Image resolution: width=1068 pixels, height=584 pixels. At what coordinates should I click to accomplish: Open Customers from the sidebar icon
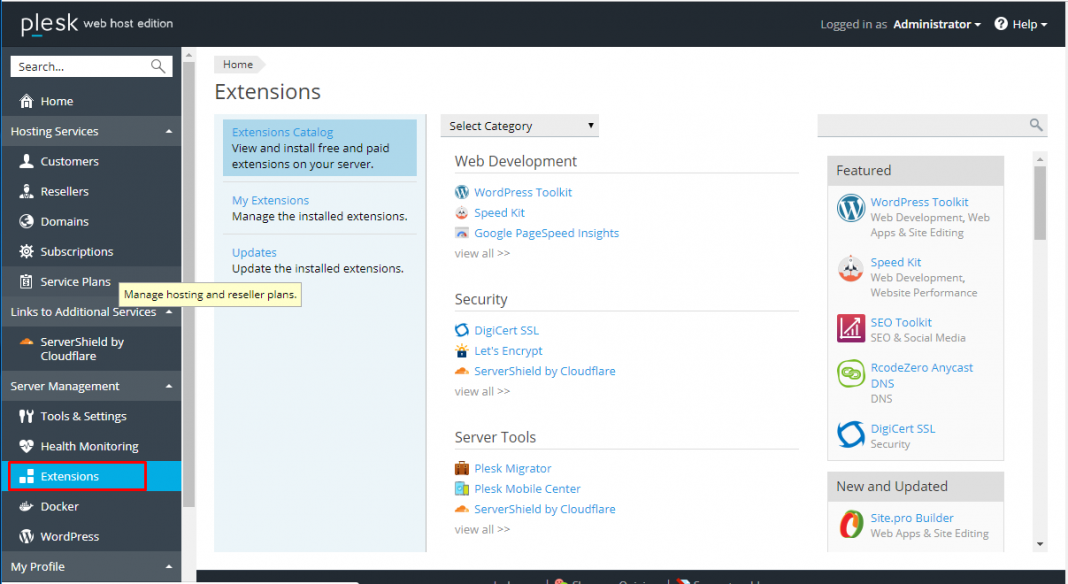[x=25, y=161]
